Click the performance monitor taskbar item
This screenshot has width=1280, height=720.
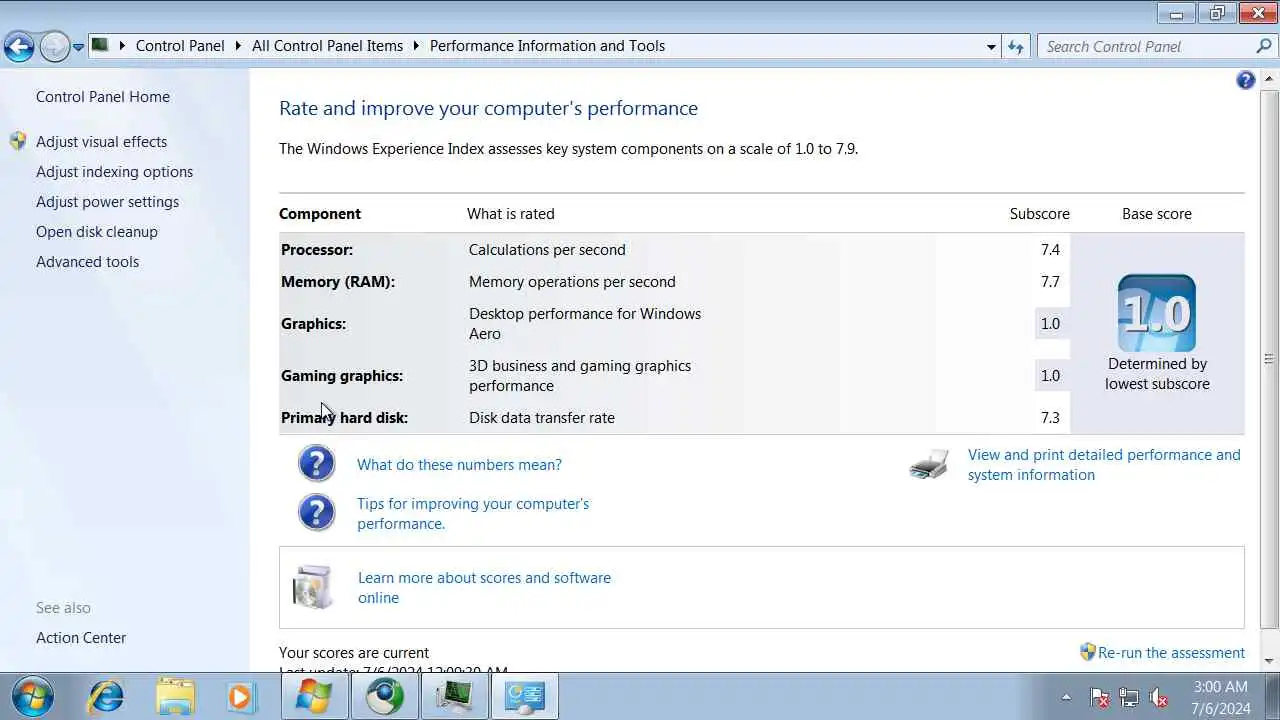pyautogui.click(x=455, y=696)
